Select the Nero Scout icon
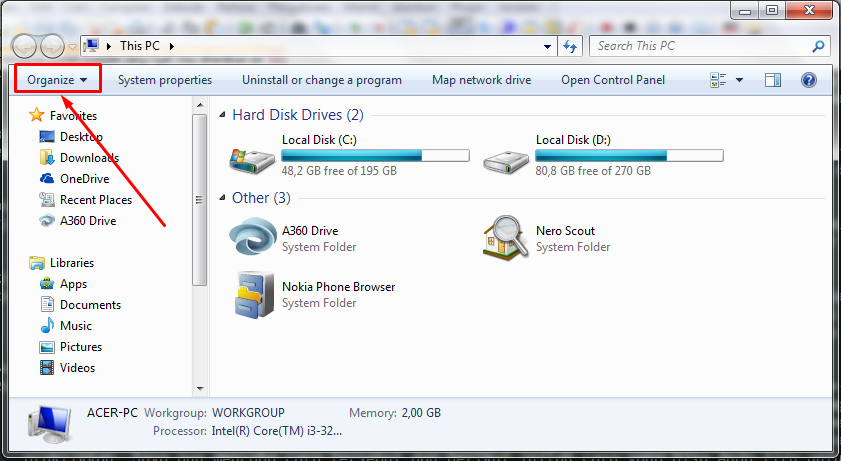 506,237
